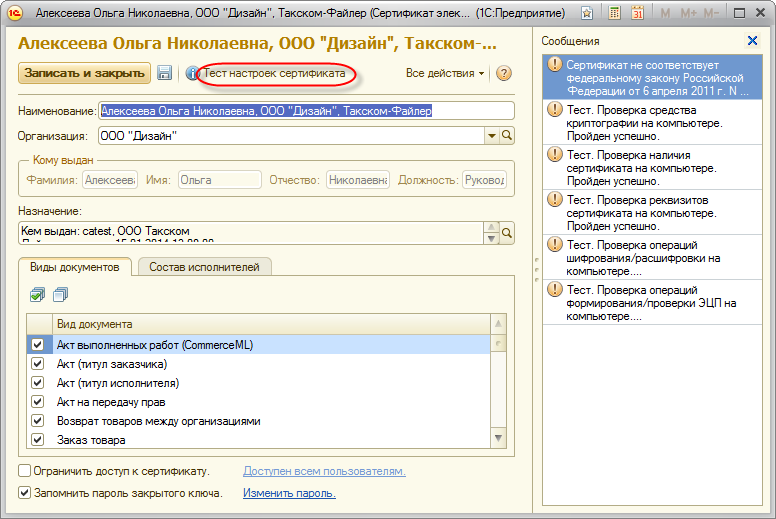Click in the Наименование input field
This screenshot has width=776, height=519.
tap(306, 111)
